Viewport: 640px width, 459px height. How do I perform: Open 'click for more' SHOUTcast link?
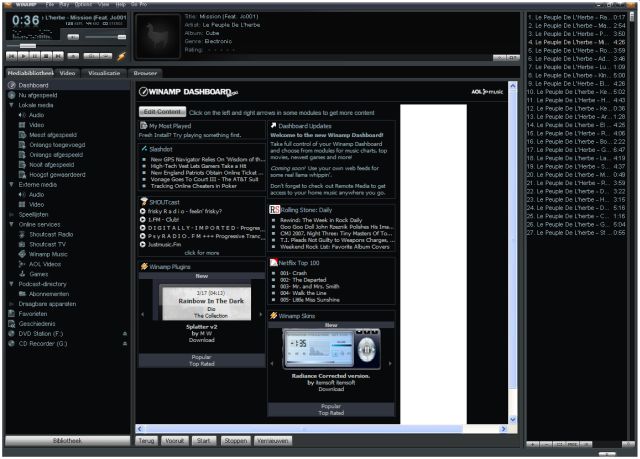(202, 253)
